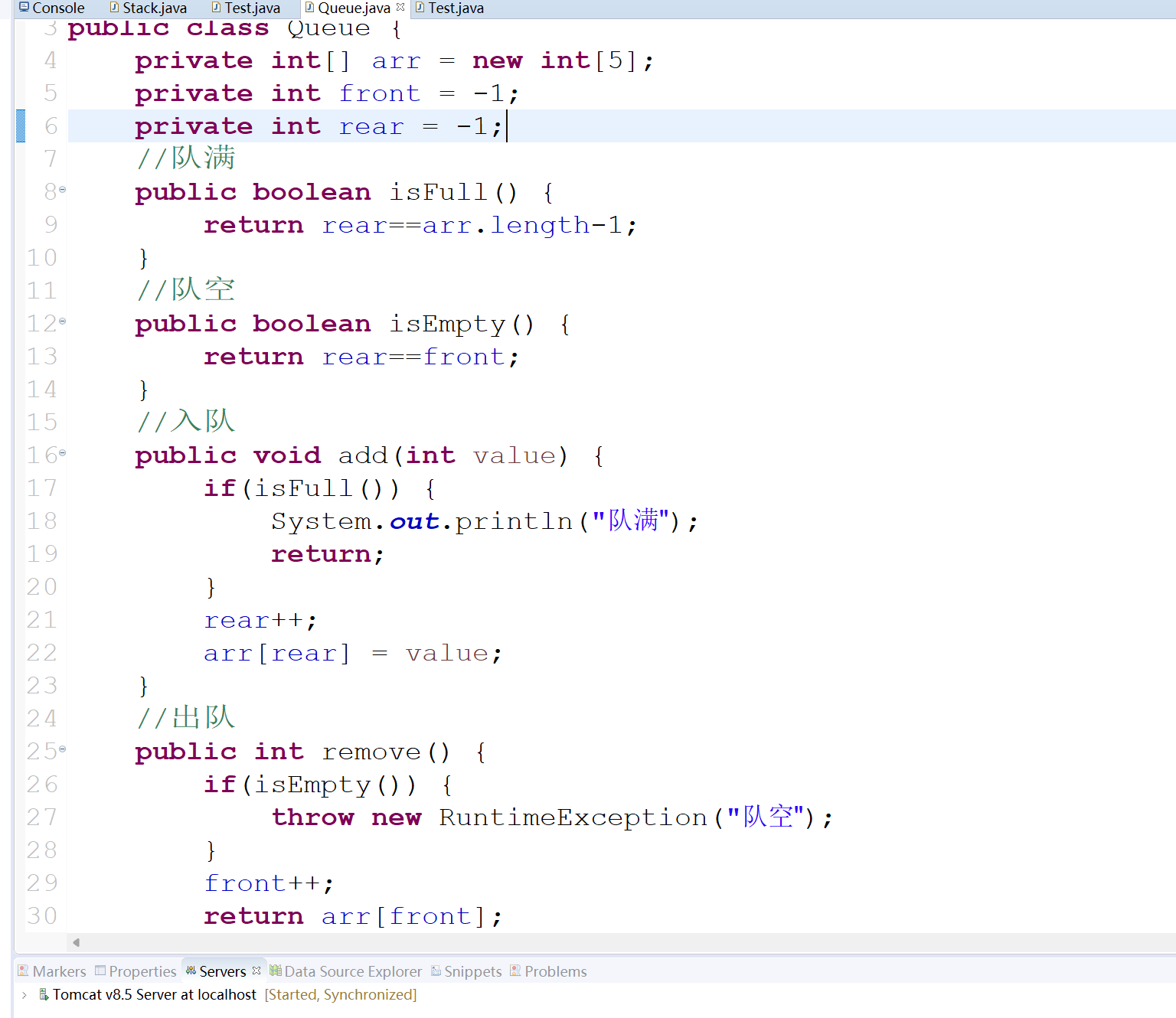Screen dimensions: 1176x1018
Task: Select the Queue.java editor tab
Action: [x=354, y=8]
